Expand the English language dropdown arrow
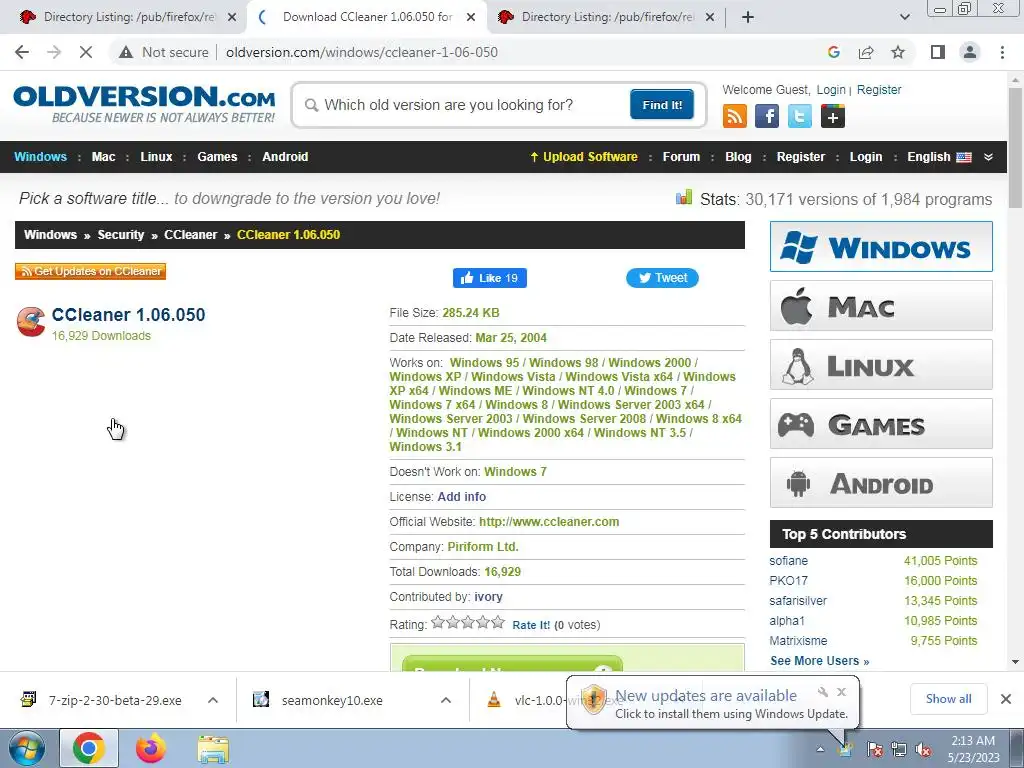This screenshot has width=1024, height=768. [988, 157]
